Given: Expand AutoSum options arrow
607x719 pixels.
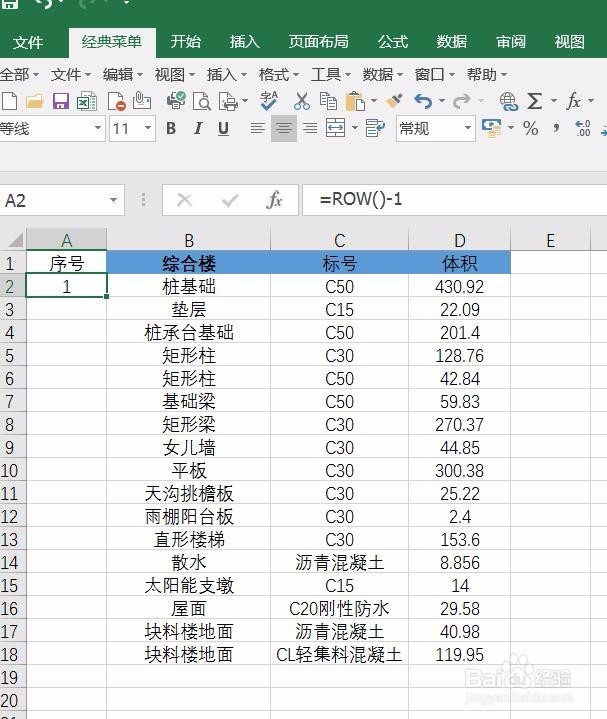Looking at the screenshot, I should [x=554, y=100].
